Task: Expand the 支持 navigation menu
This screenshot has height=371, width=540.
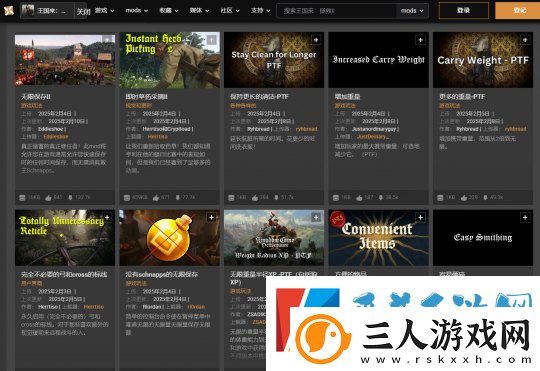Action: pos(260,11)
